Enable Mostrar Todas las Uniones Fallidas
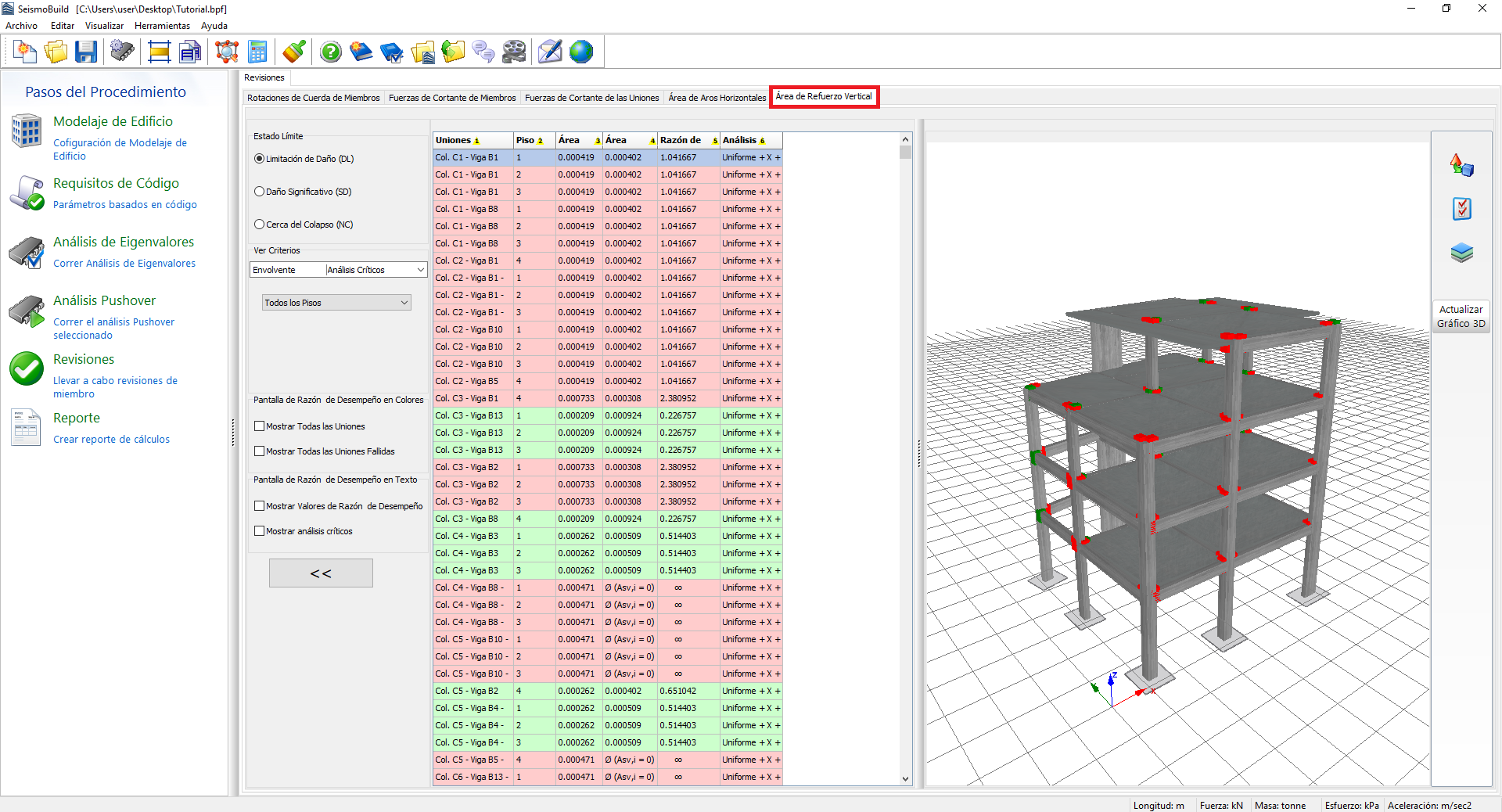The image size is (1502, 812). tap(260, 451)
